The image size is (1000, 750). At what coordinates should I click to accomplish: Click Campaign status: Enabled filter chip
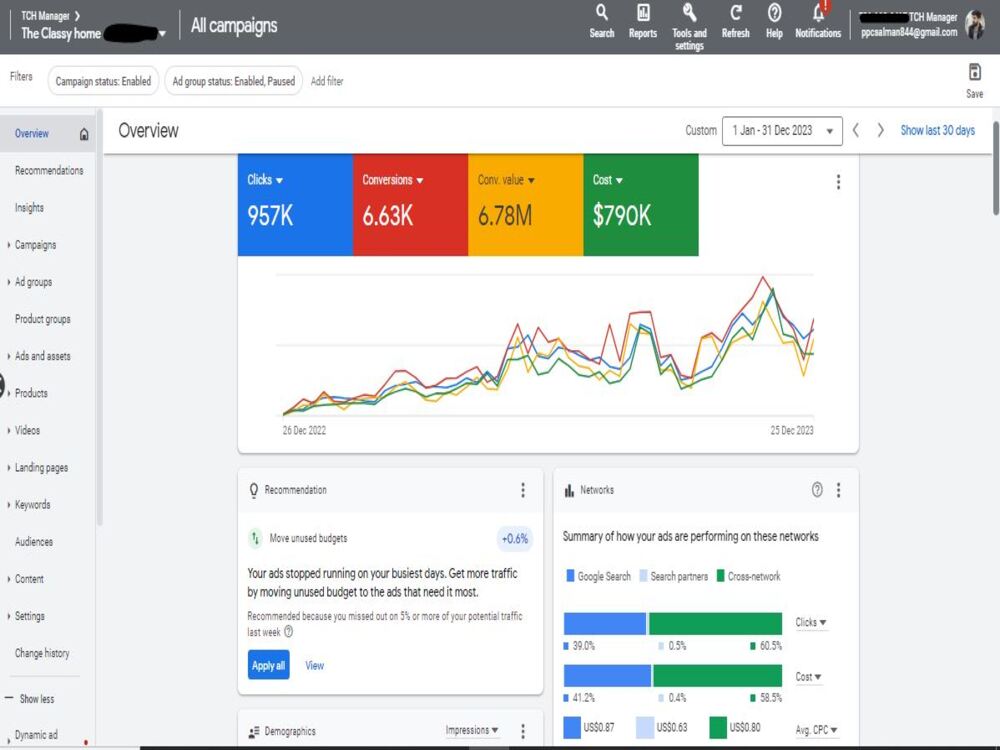[x=103, y=81]
